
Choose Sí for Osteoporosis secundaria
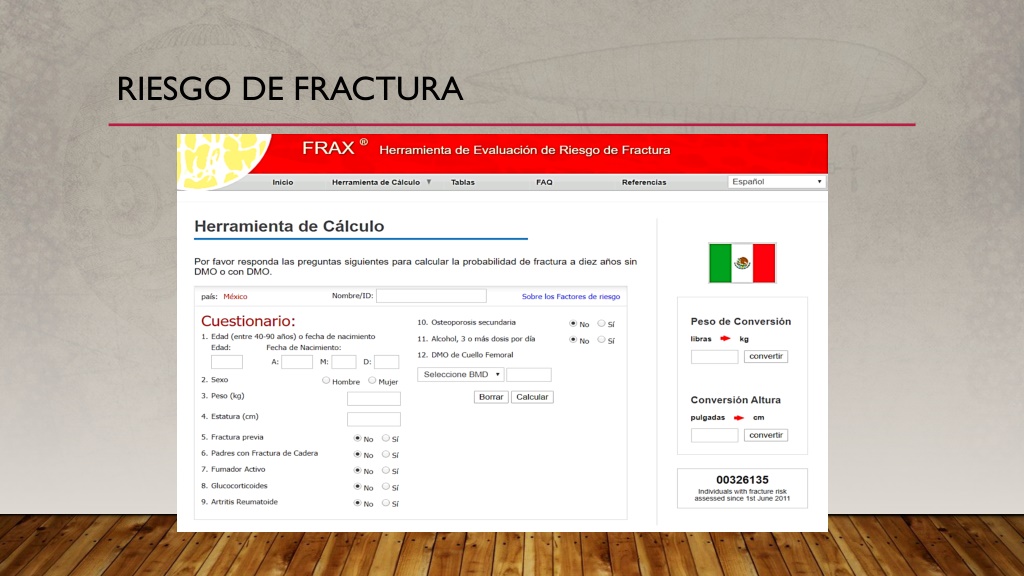tap(601, 323)
